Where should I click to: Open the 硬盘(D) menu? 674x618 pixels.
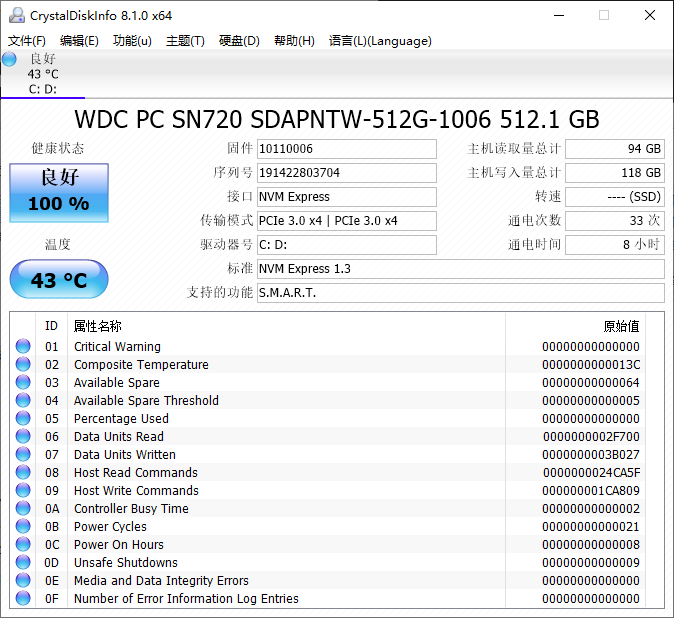pos(239,41)
